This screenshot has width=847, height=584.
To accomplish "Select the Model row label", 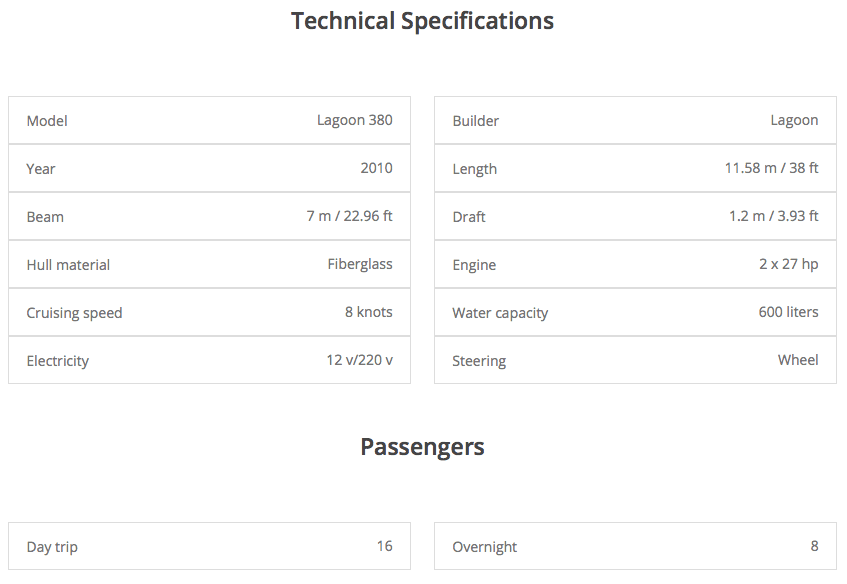I will coord(47,121).
